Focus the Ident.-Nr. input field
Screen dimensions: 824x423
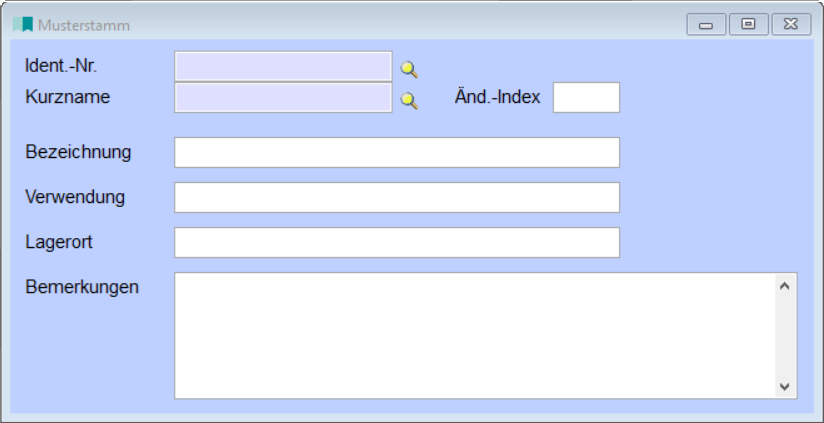tap(283, 66)
